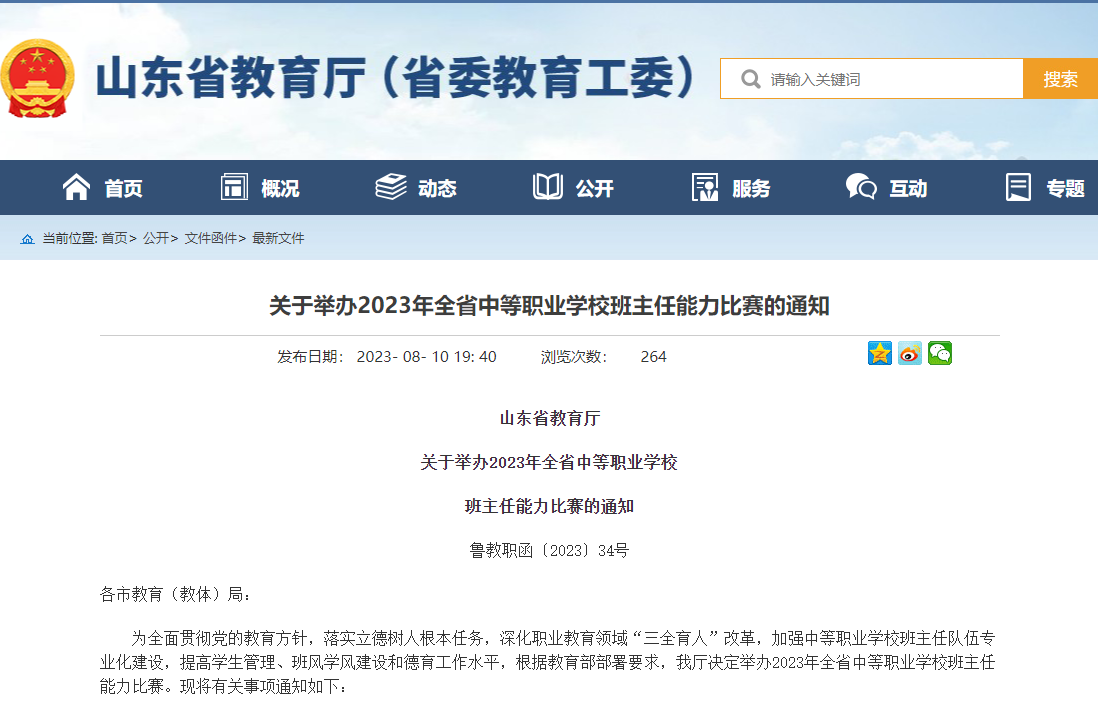Share to Weibo icon
1098x711 pixels.
point(910,353)
